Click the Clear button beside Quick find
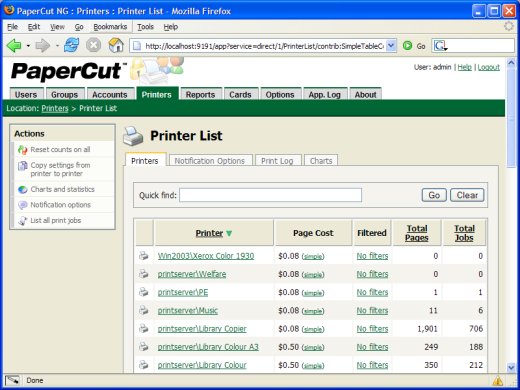 coord(467,195)
